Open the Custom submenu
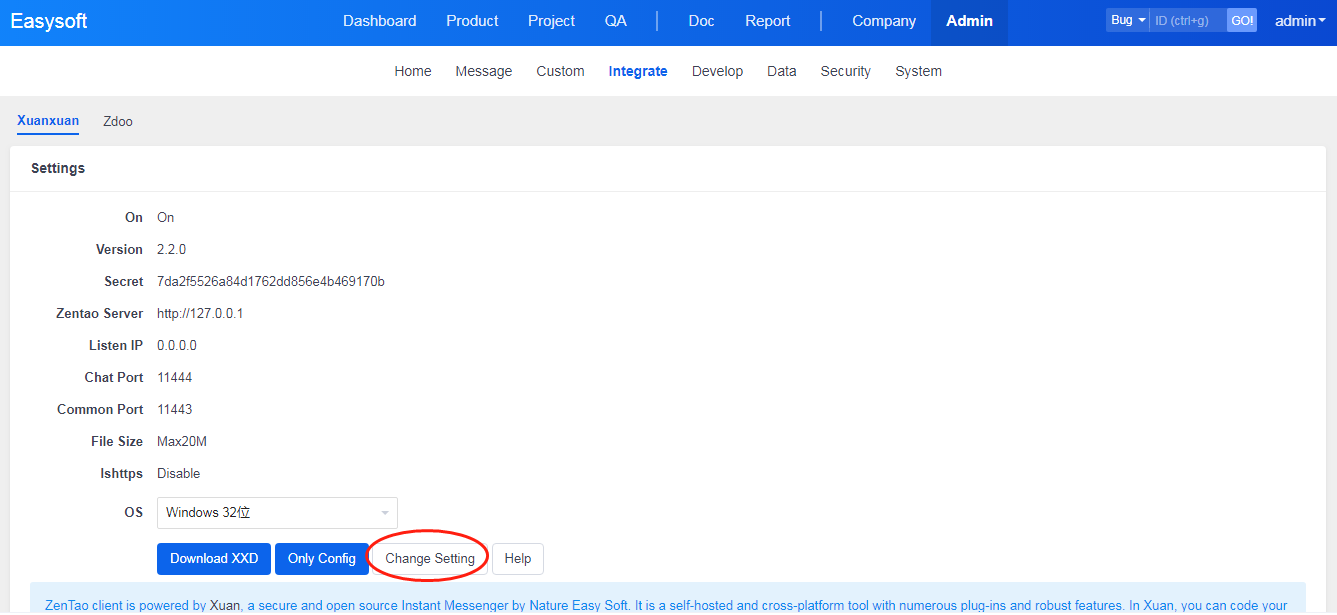 [x=560, y=71]
